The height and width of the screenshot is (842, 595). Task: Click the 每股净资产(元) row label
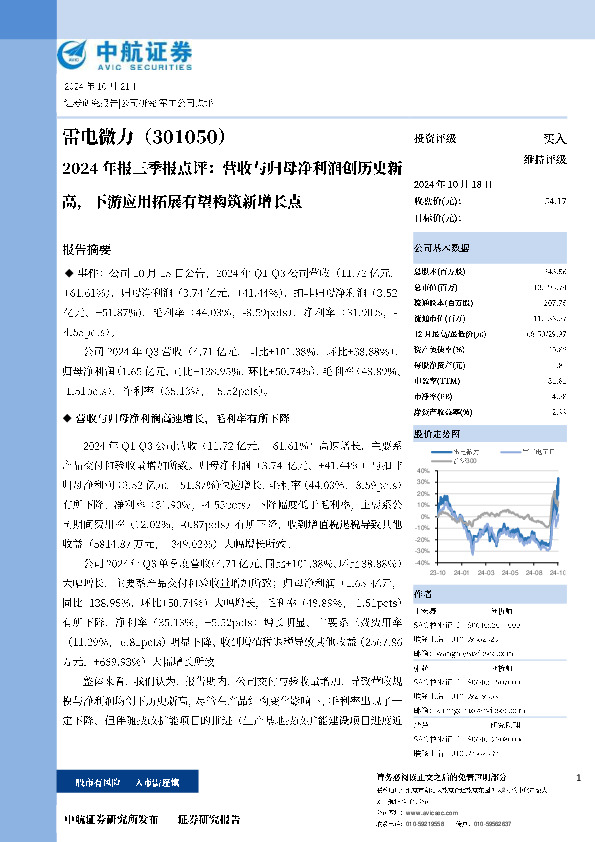(x=439, y=365)
